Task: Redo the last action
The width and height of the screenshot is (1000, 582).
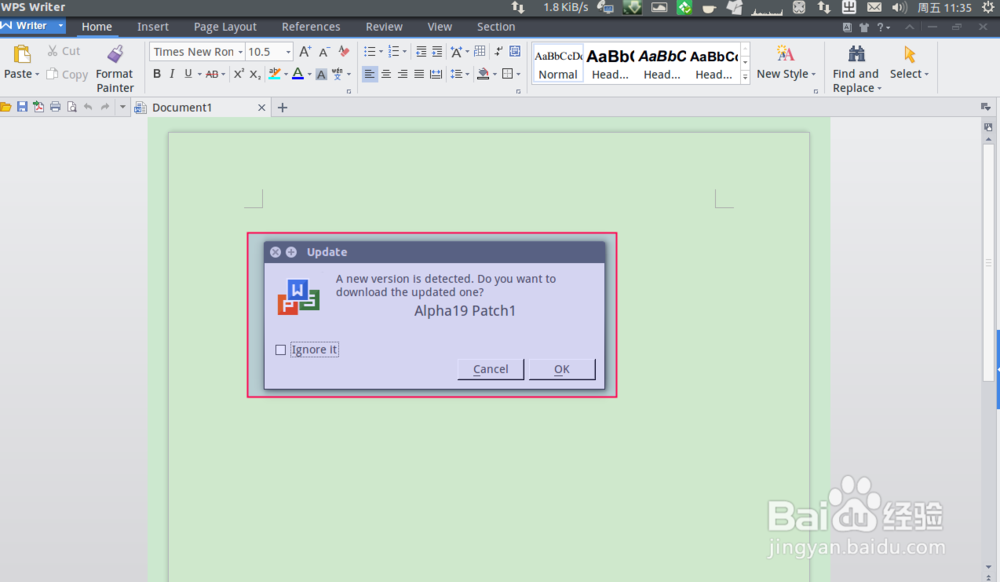Action: tap(105, 107)
